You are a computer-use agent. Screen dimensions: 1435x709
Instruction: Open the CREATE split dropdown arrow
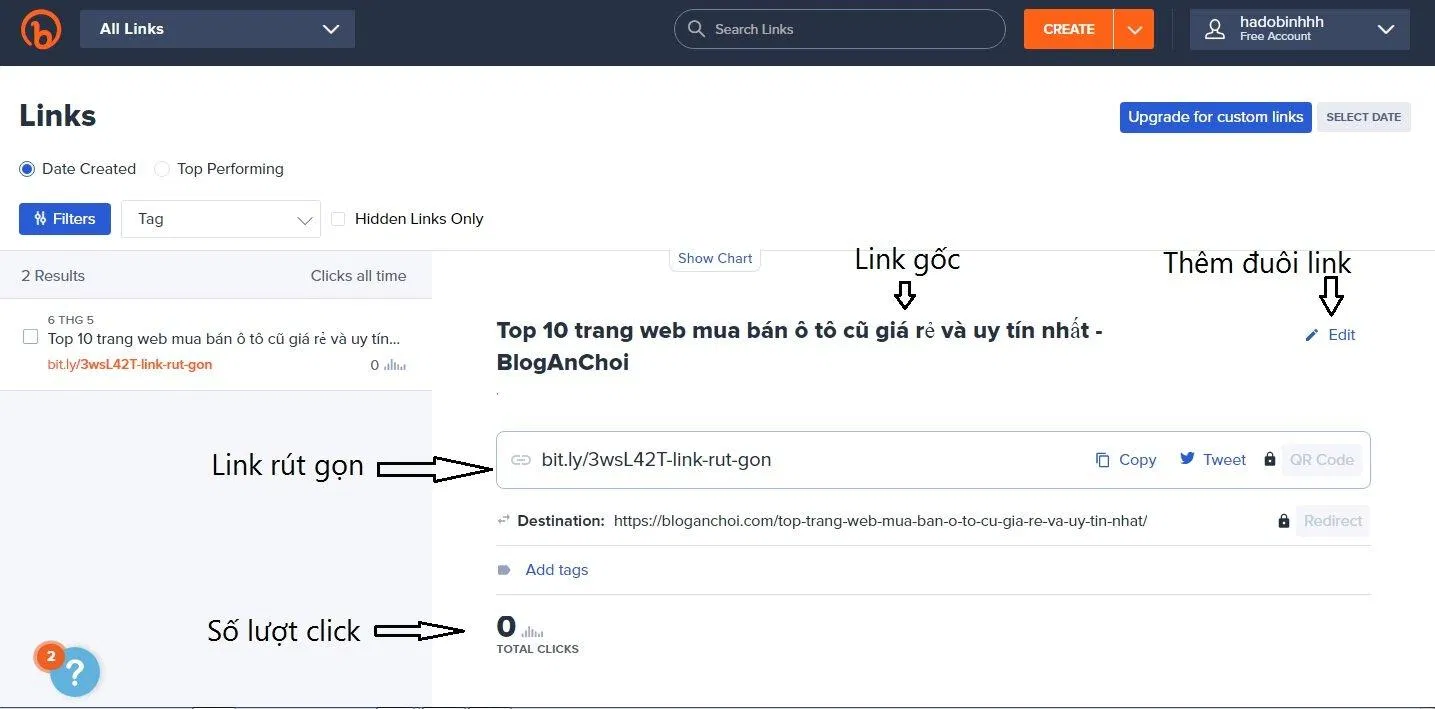point(1135,29)
